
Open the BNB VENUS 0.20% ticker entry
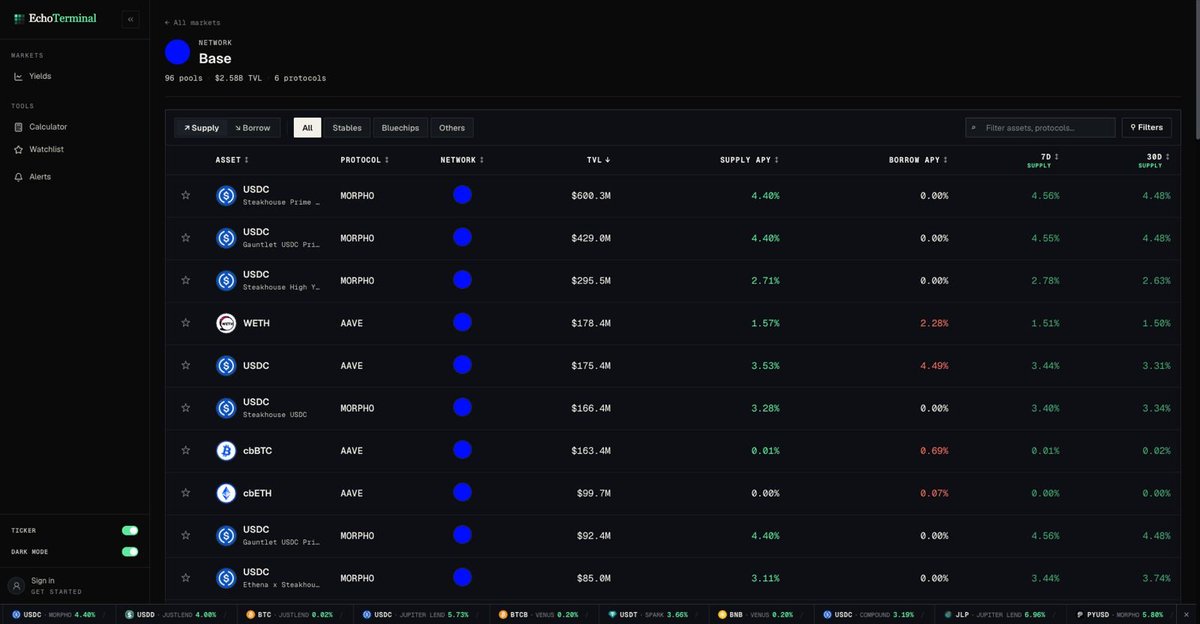coord(754,614)
